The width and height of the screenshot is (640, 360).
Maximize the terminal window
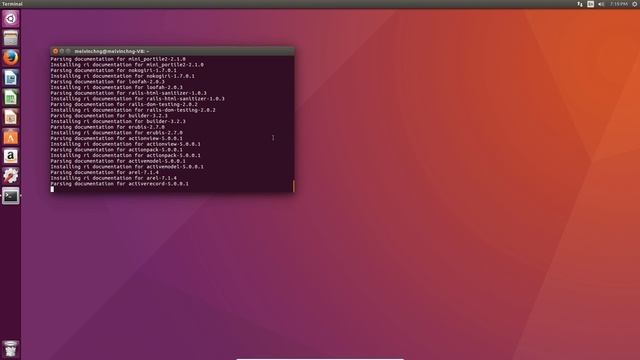pyautogui.click(x=68, y=51)
